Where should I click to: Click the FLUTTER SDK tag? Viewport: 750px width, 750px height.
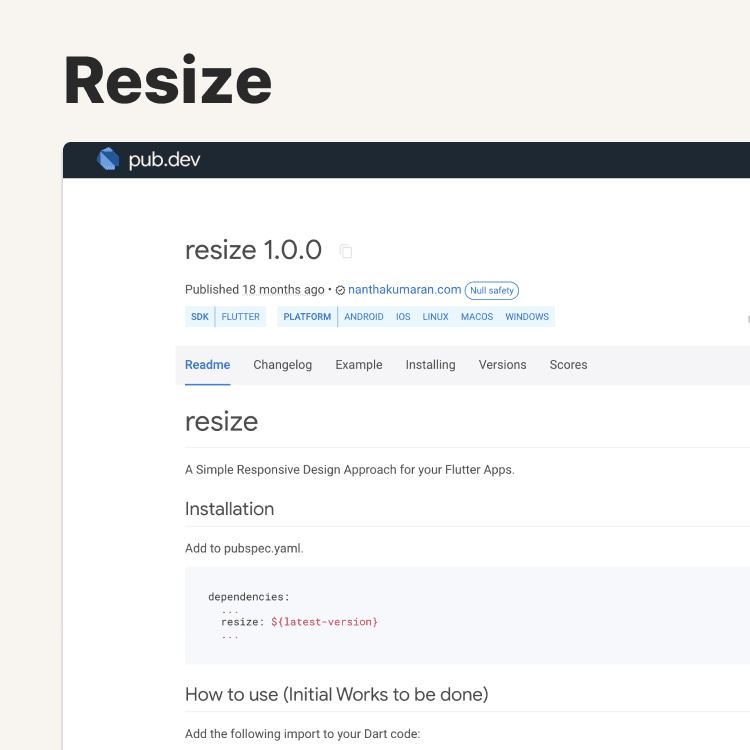(x=241, y=317)
